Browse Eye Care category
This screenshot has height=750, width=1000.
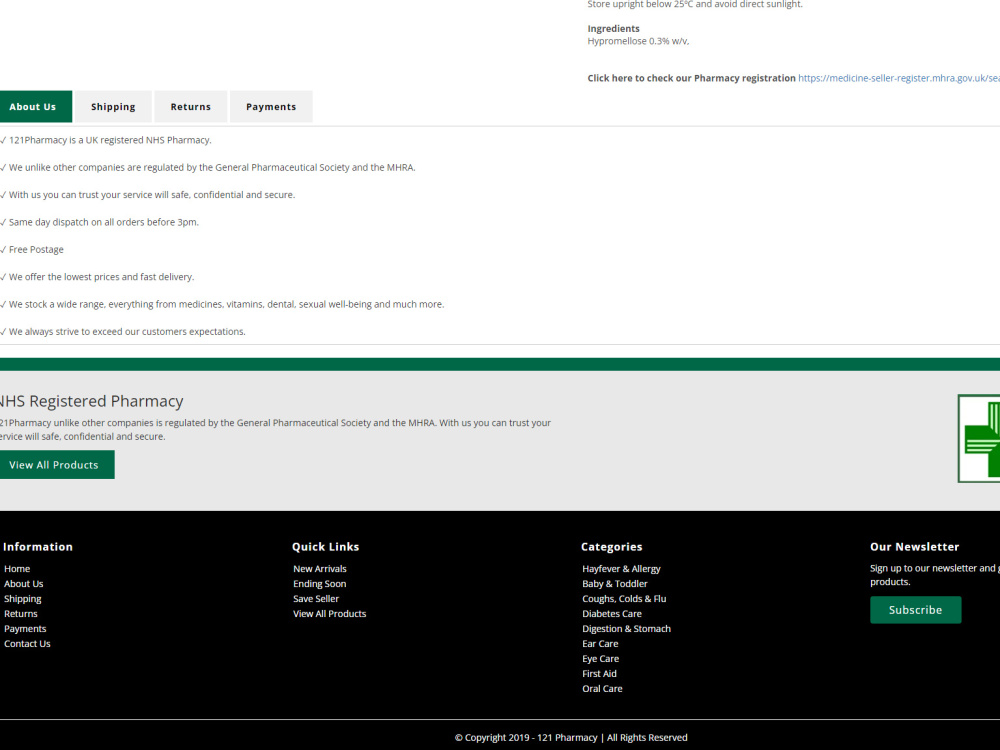pos(601,659)
